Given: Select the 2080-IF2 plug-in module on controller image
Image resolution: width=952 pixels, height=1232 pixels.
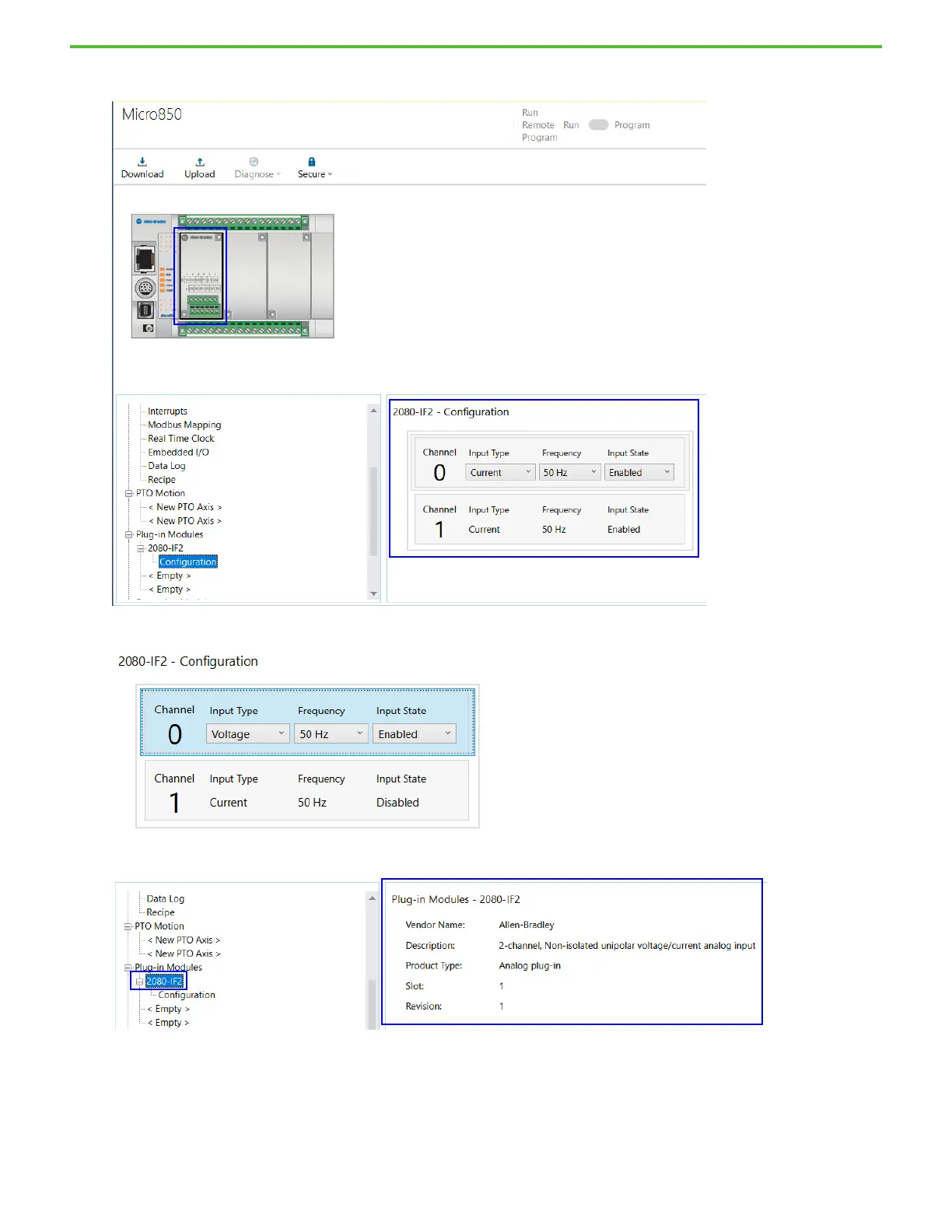Looking at the screenshot, I should [x=200, y=275].
